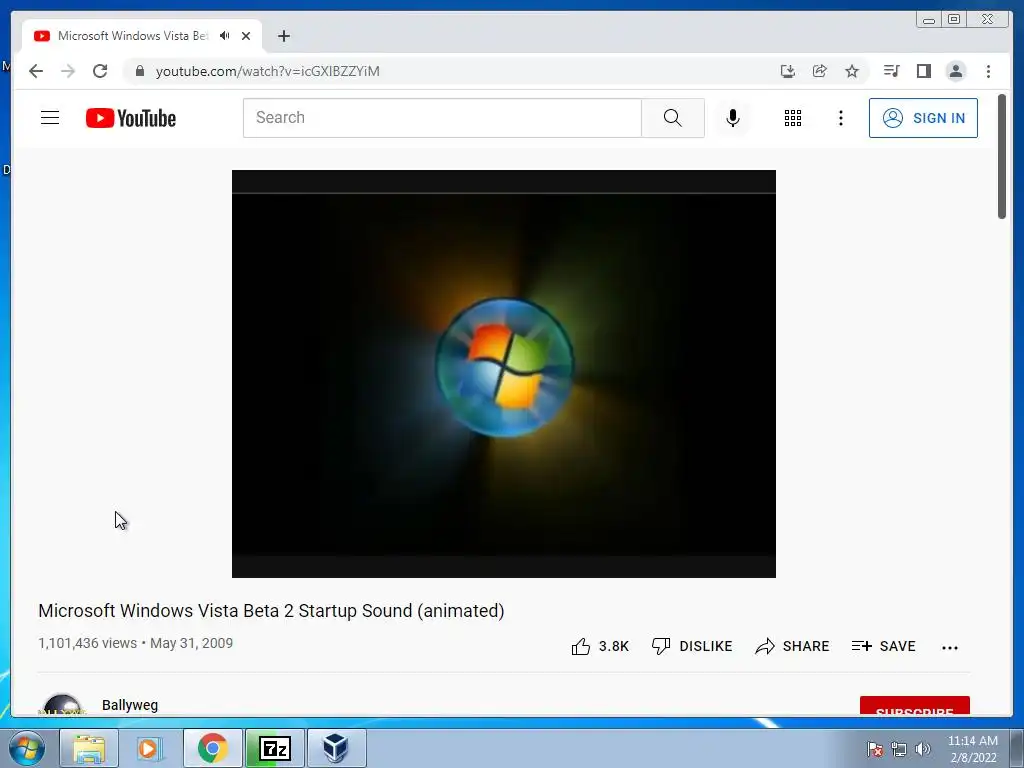Click the Action Center flag tray icon
The width and height of the screenshot is (1024, 768).
pyautogui.click(x=874, y=750)
